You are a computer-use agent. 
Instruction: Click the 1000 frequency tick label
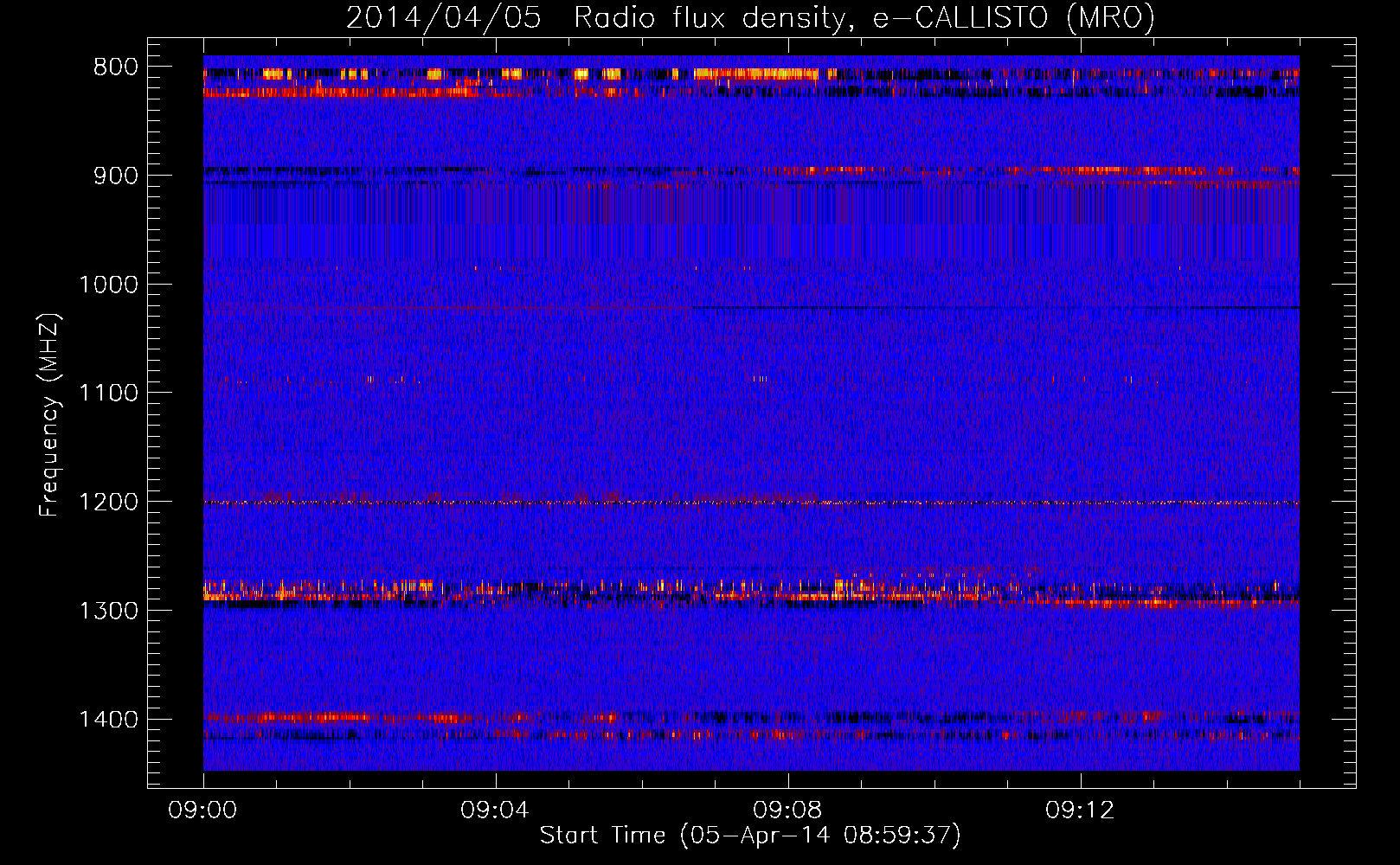(107, 285)
